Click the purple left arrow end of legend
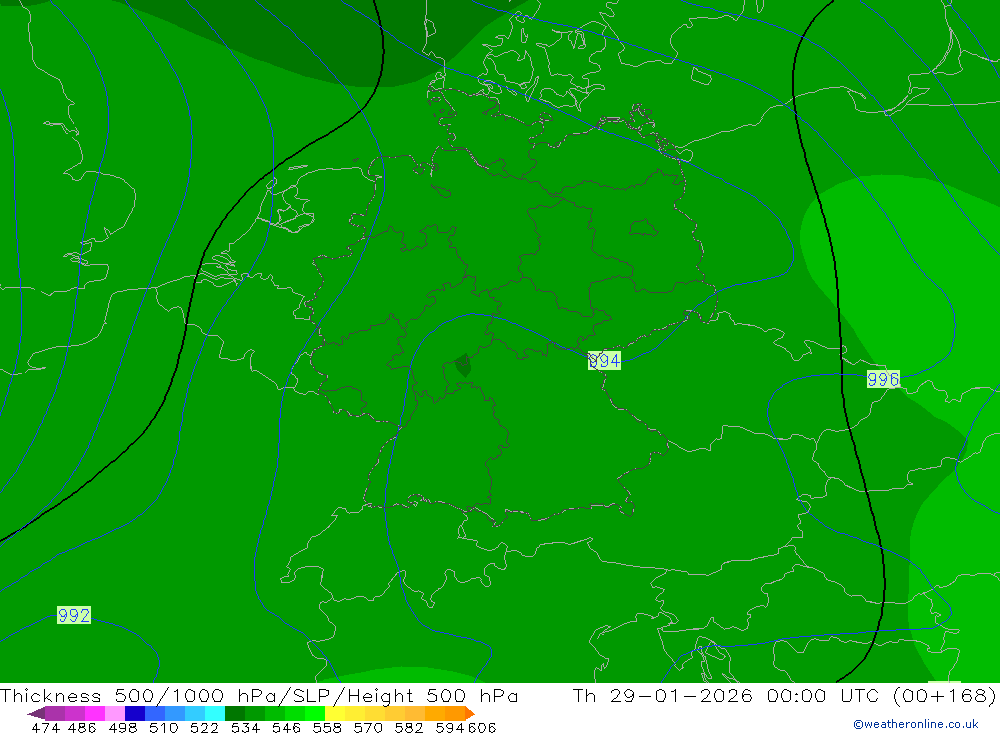1000x733 pixels. tap(37, 713)
